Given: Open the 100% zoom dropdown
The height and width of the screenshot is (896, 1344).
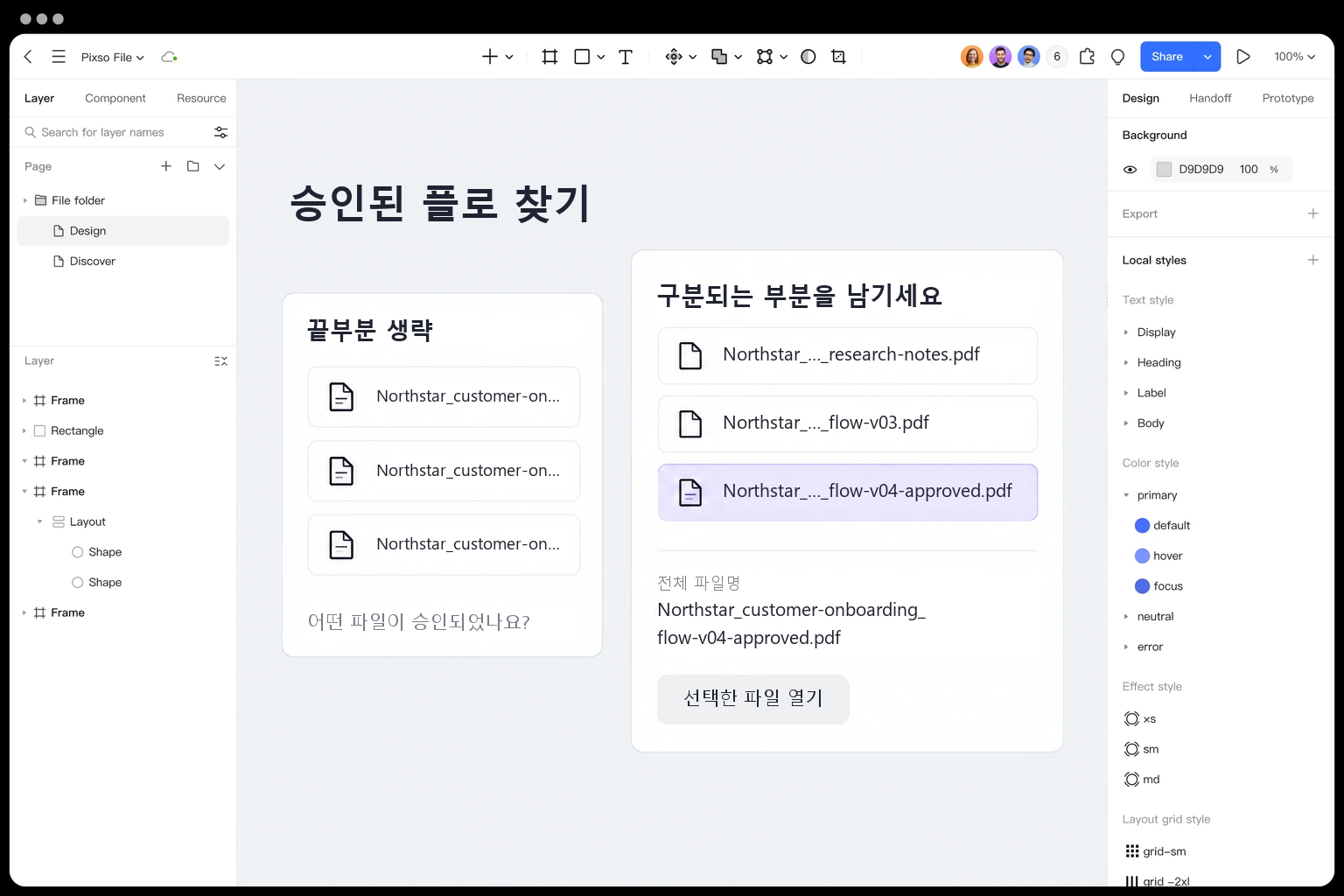Looking at the screenshot, I should click(1294, 57).
